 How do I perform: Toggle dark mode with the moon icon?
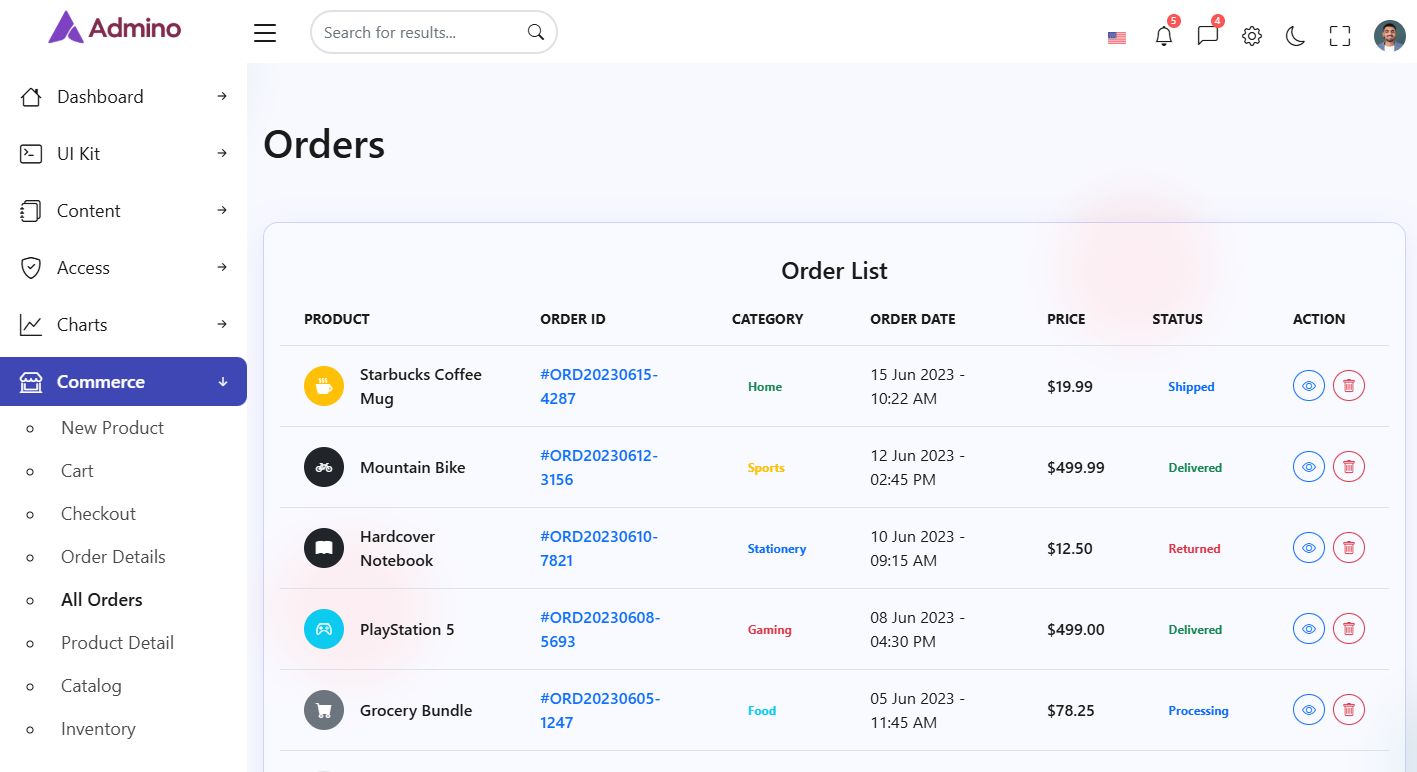pos(1295,37)
